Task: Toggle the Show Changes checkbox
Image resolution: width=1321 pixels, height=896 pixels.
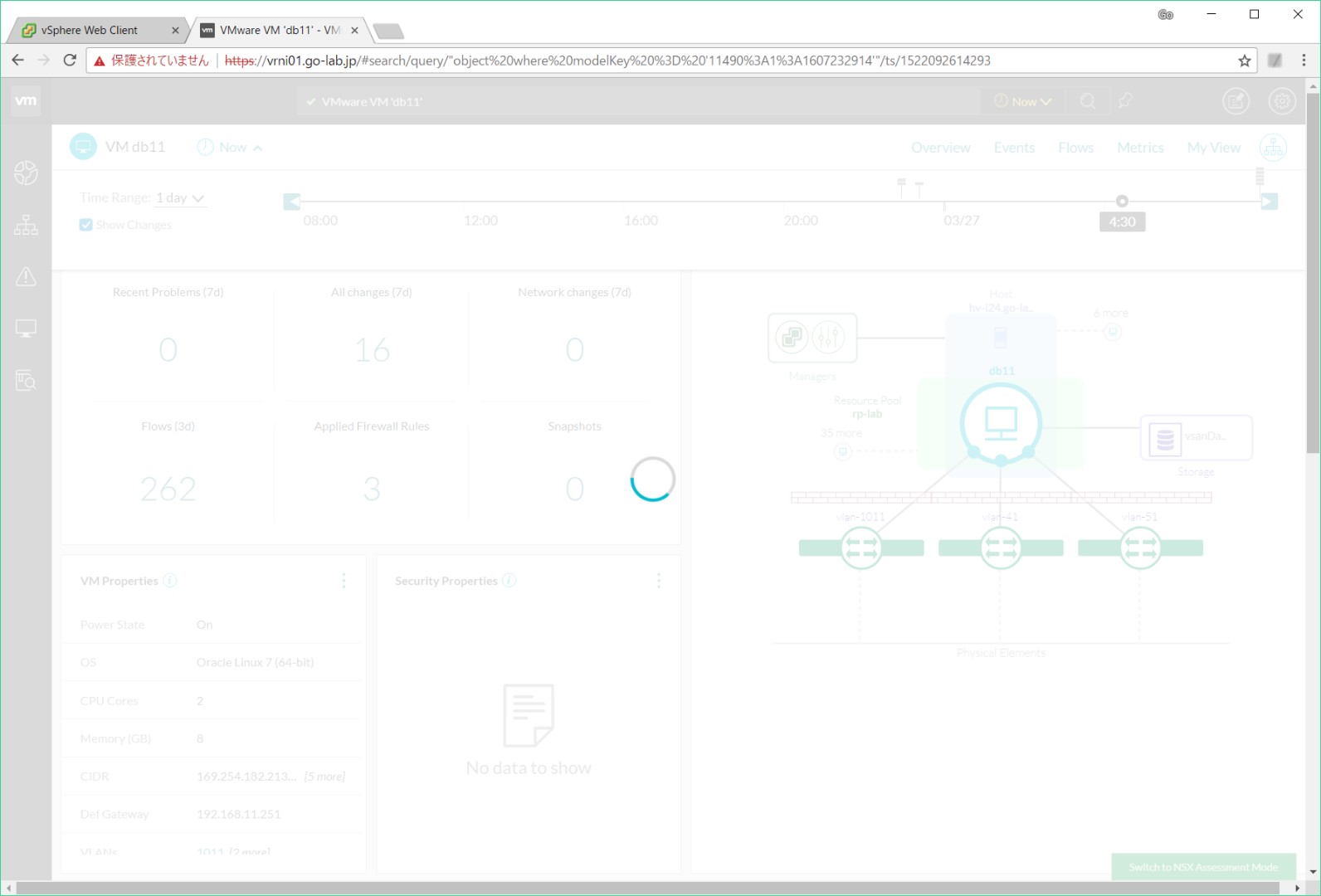Action: 86,225
